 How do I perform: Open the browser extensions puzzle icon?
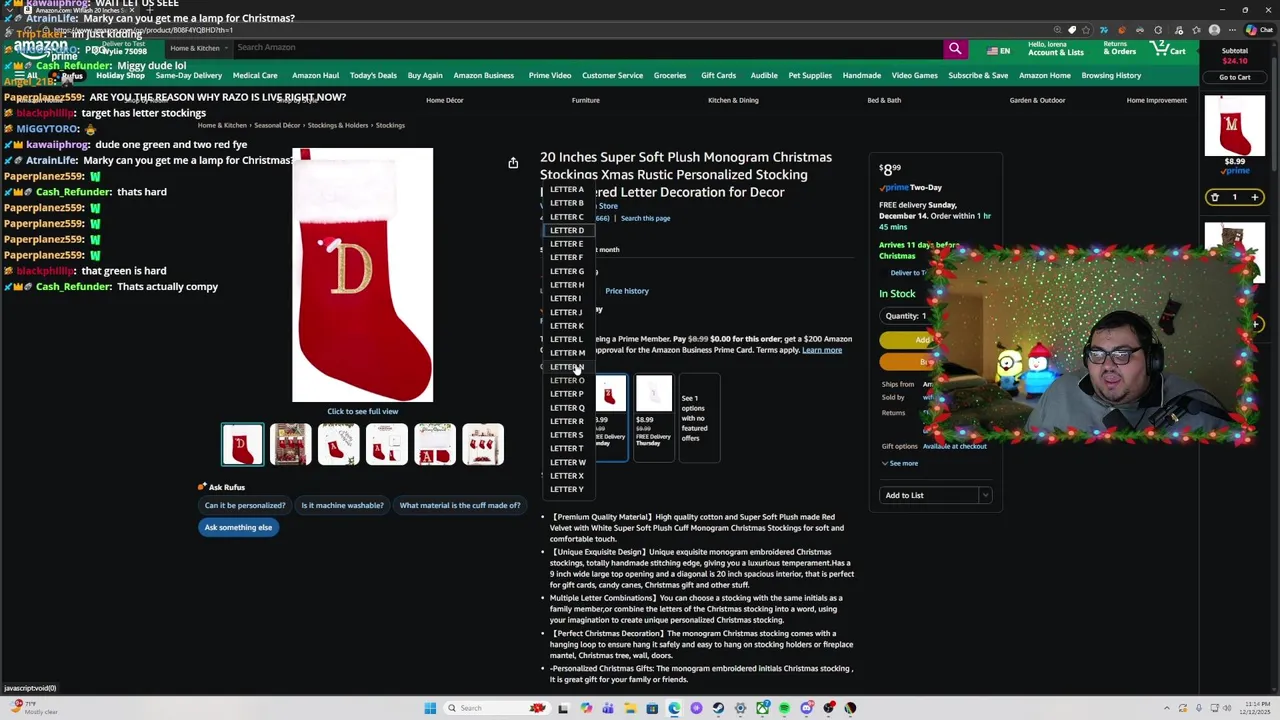1158,30
